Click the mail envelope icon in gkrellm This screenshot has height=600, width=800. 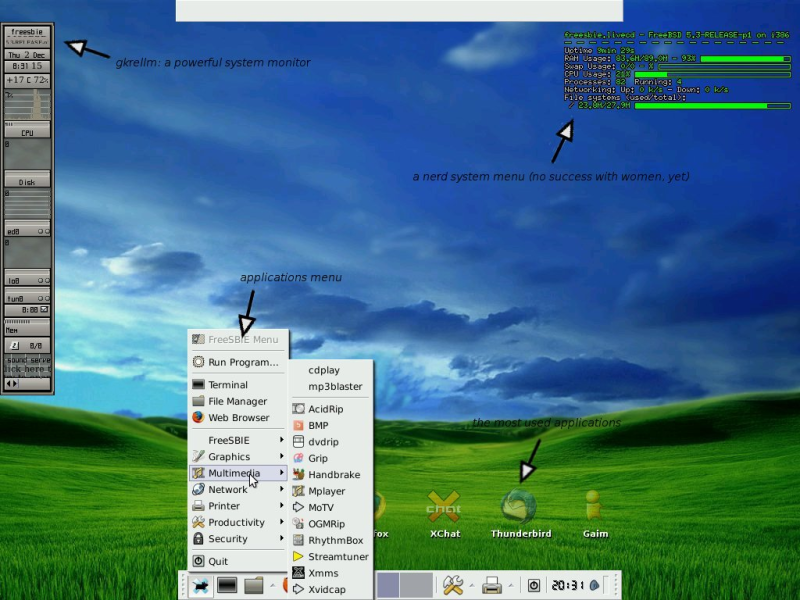click(x=44, y=309)
